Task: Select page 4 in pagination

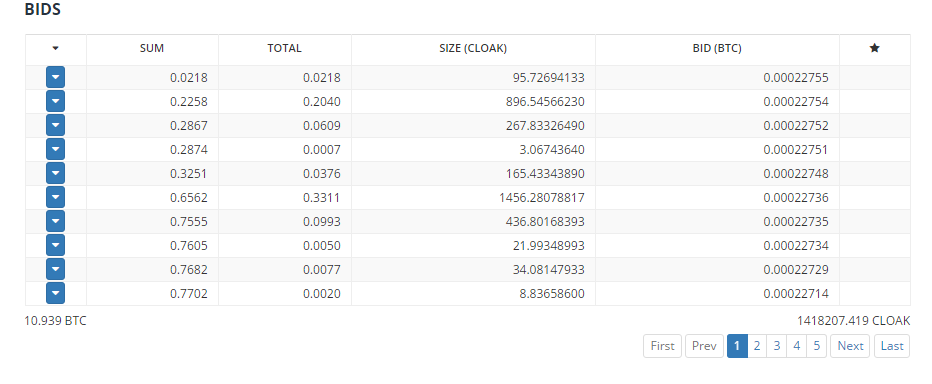Action: (796, 346)
